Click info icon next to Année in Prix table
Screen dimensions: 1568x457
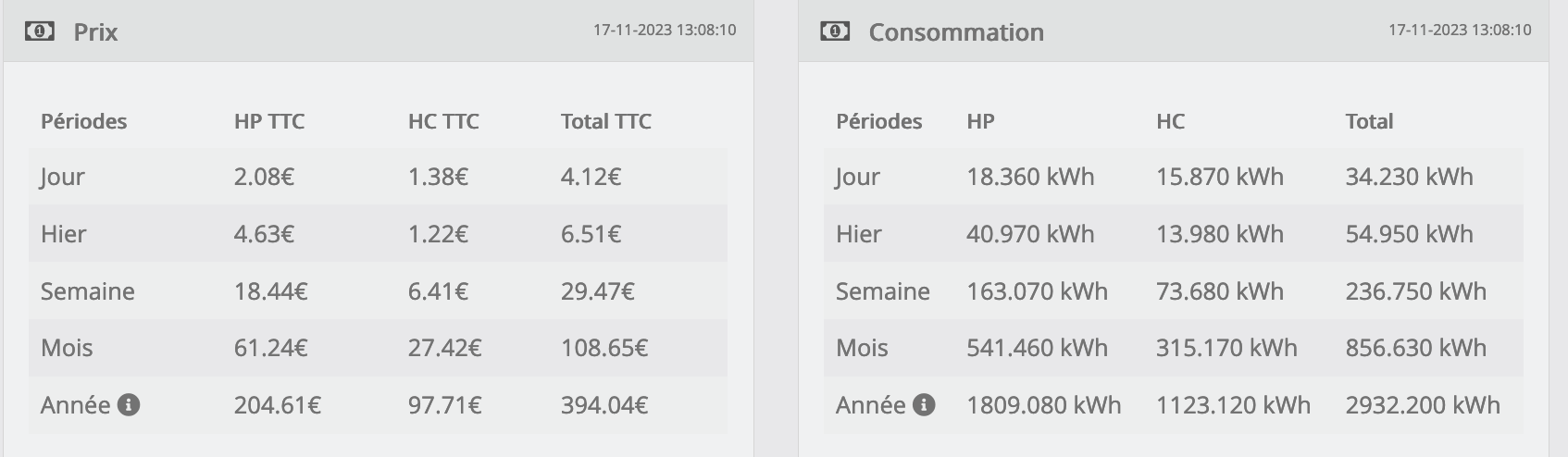coord(130,404)
